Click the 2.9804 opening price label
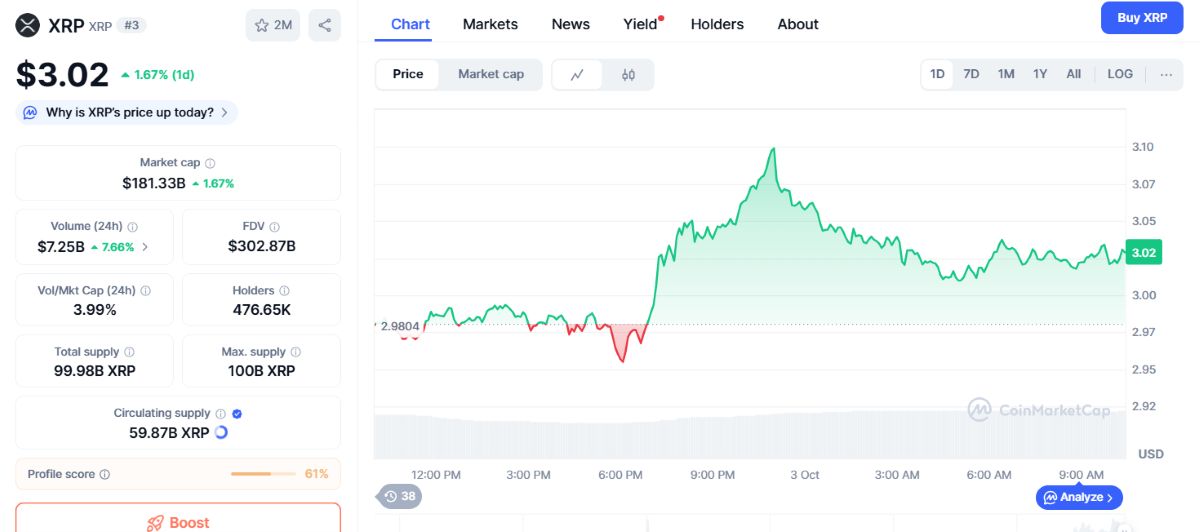The height and width of the screenshot is (532, 1200). pos(400,326)
